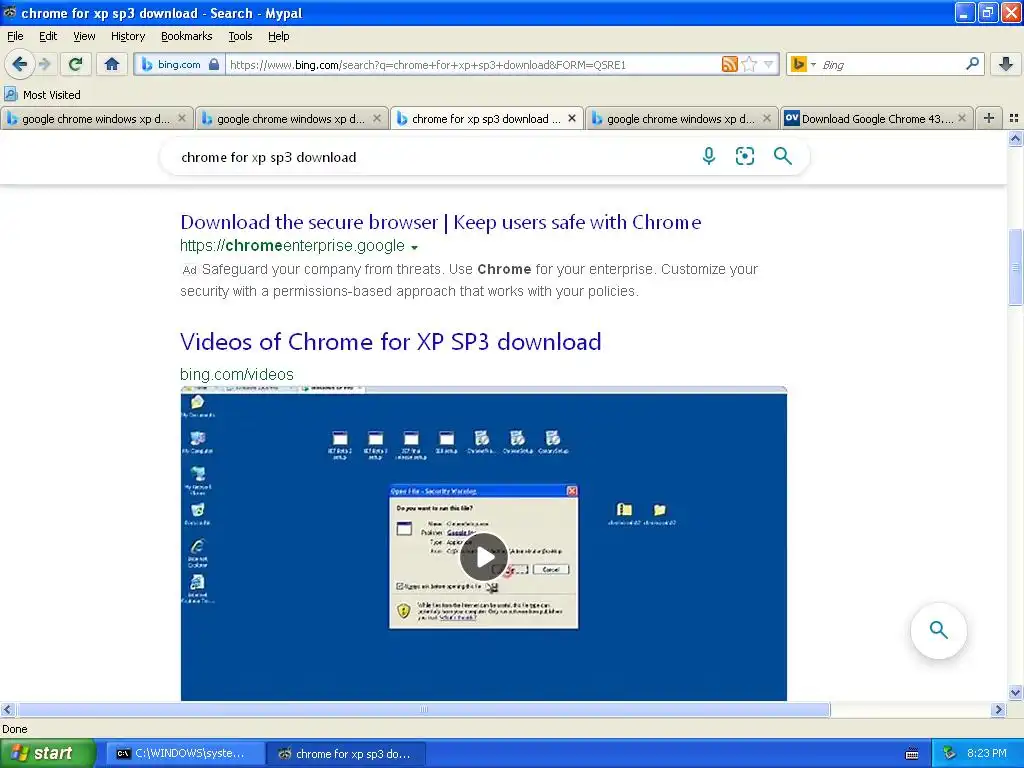Open the View menu
Viewport: 1024px width, 768px height.
coord(84,36)
